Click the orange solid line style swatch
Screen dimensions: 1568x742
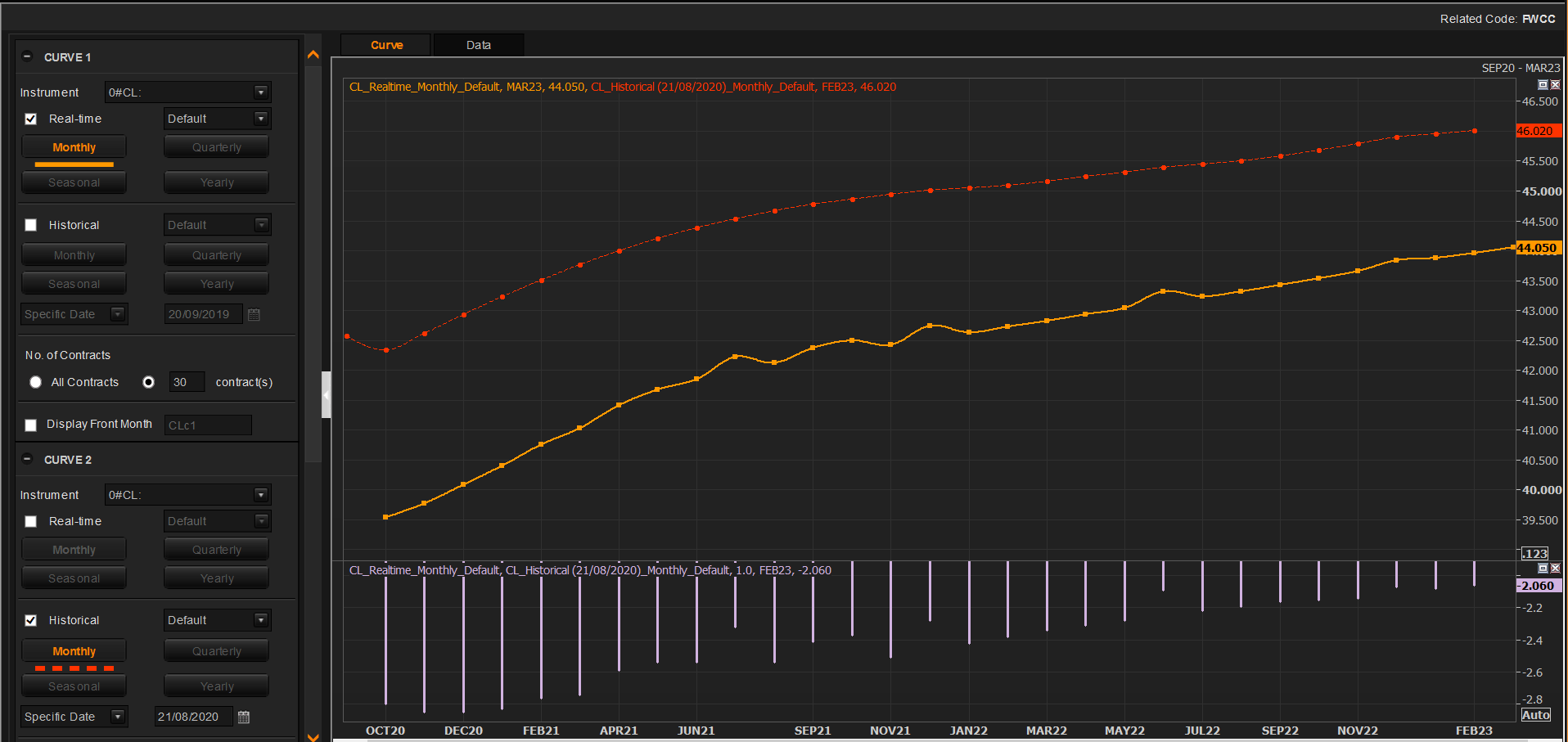pos(74,164)
